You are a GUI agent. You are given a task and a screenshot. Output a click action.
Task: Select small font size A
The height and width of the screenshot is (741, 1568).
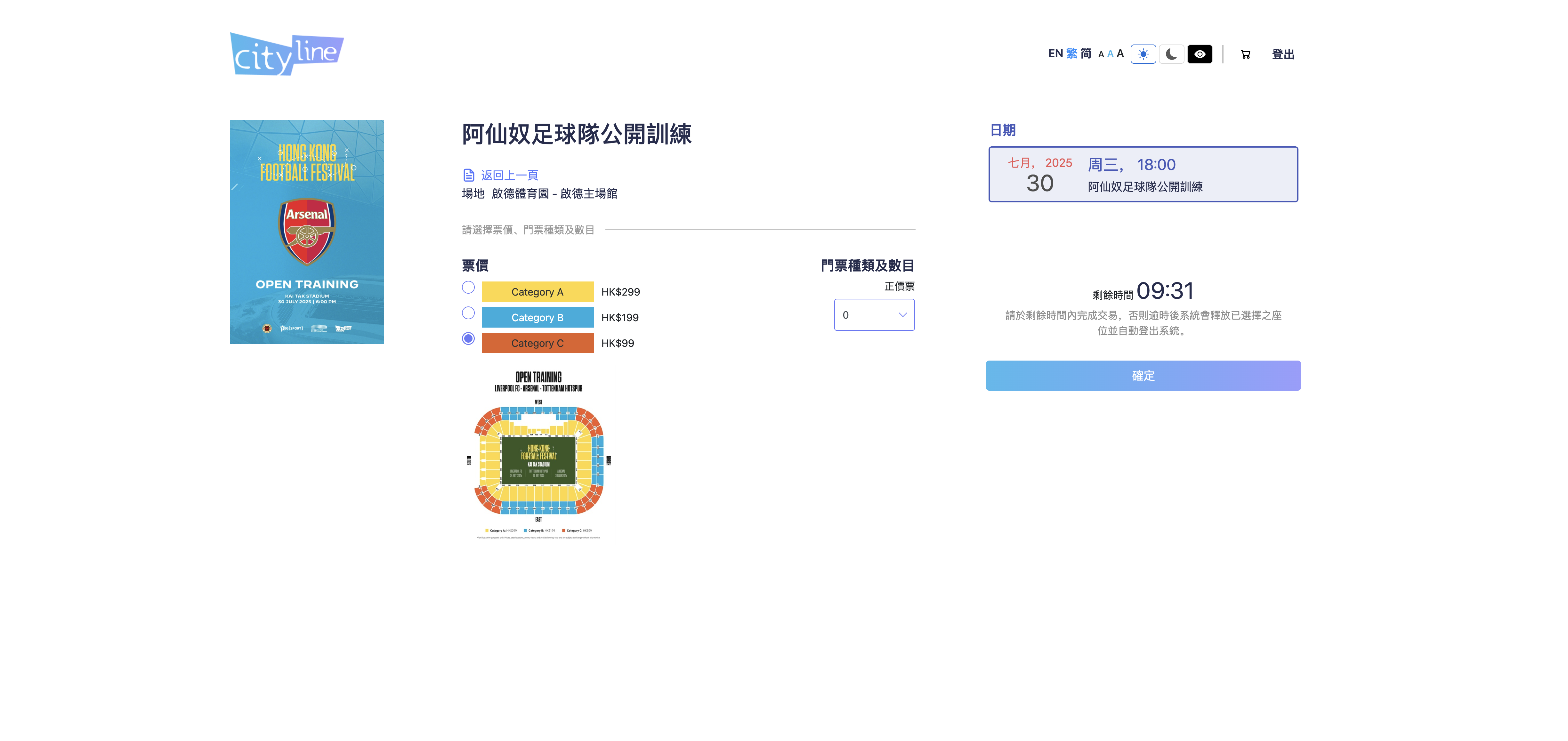(1101, 55)
